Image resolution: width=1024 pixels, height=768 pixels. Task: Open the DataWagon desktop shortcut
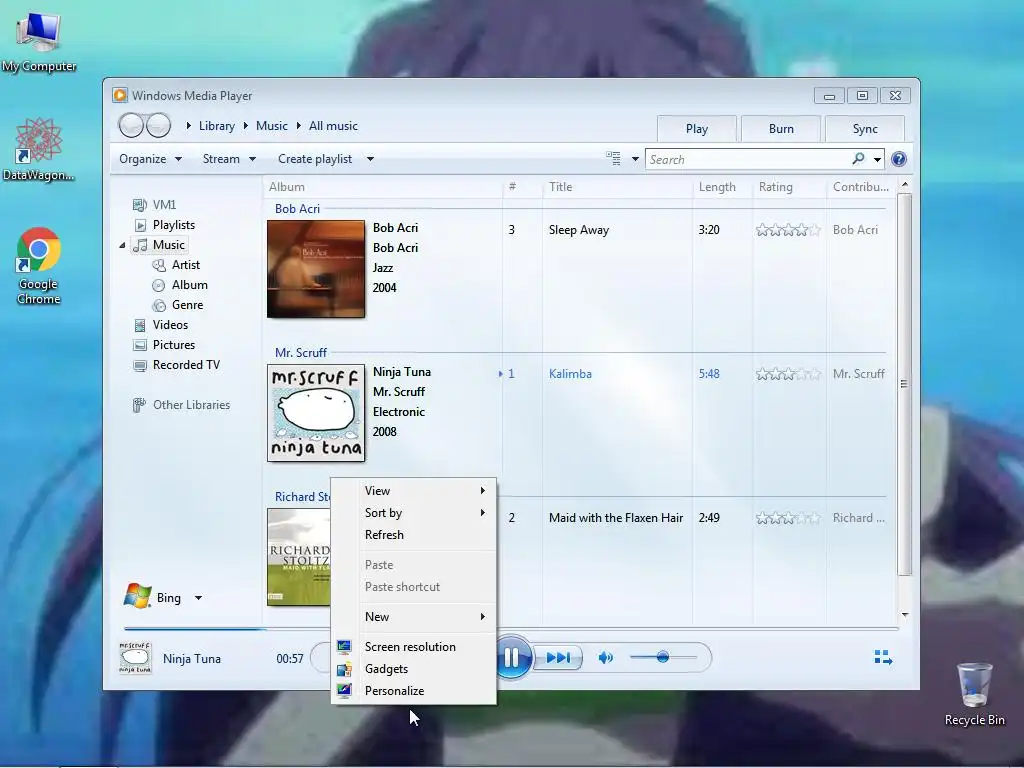tap(39, 150)
